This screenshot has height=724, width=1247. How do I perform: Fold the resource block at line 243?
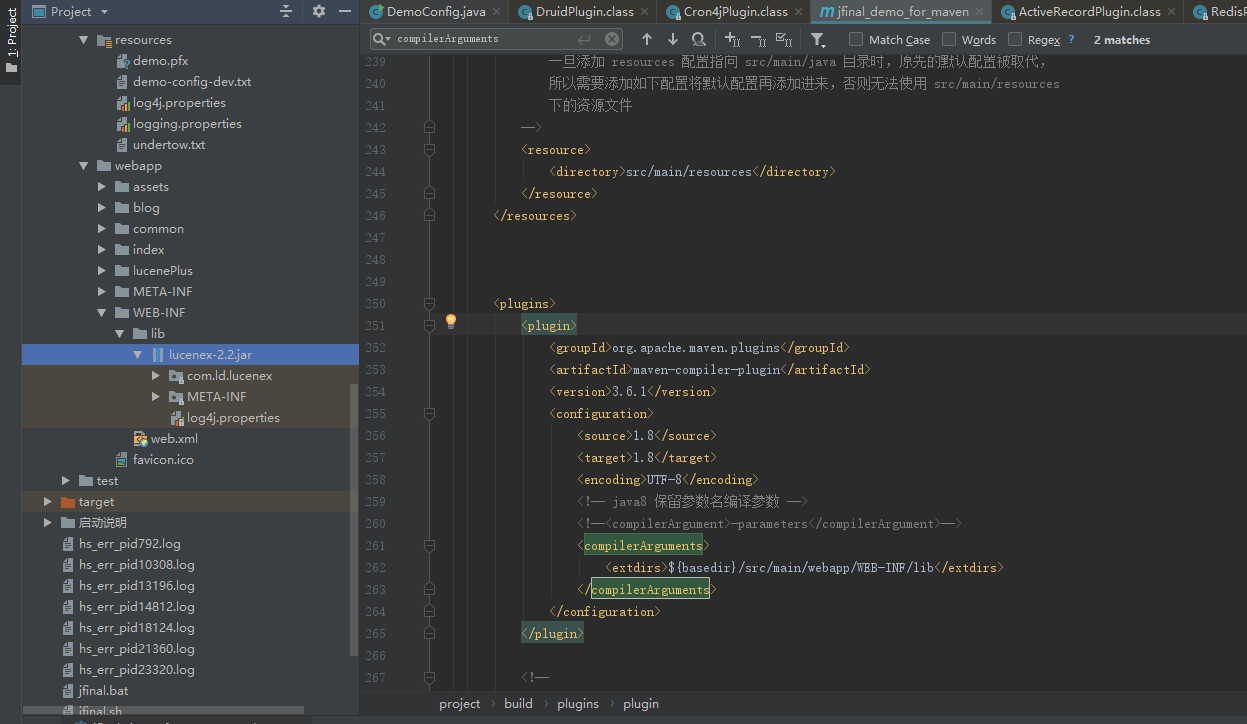coord(429,150)
